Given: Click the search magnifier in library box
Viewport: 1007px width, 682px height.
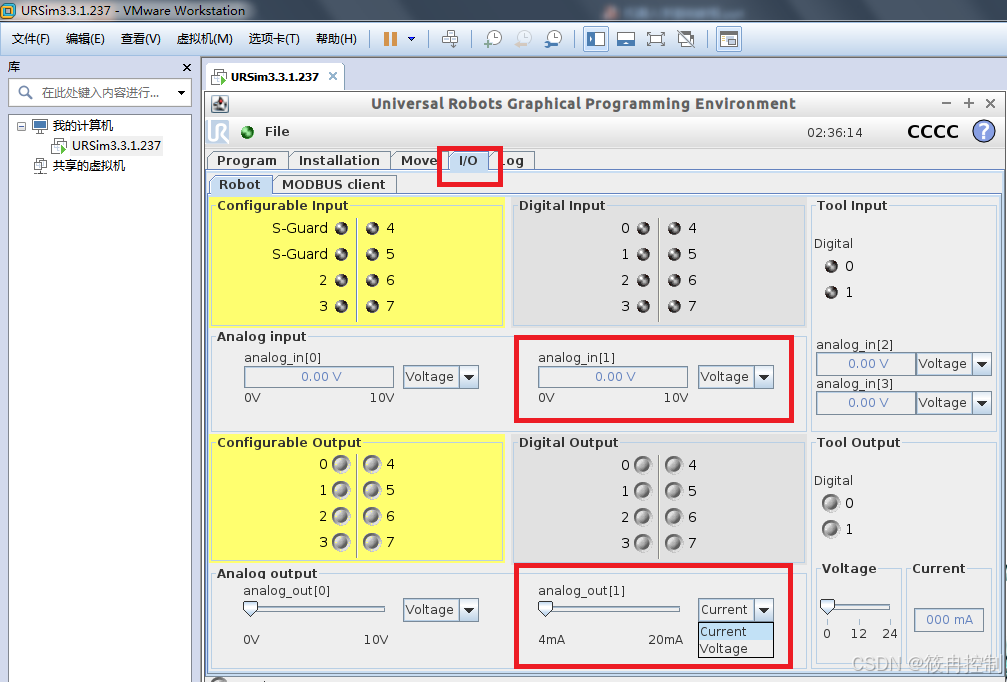Looking at the screenshot, I should [25, 92].
